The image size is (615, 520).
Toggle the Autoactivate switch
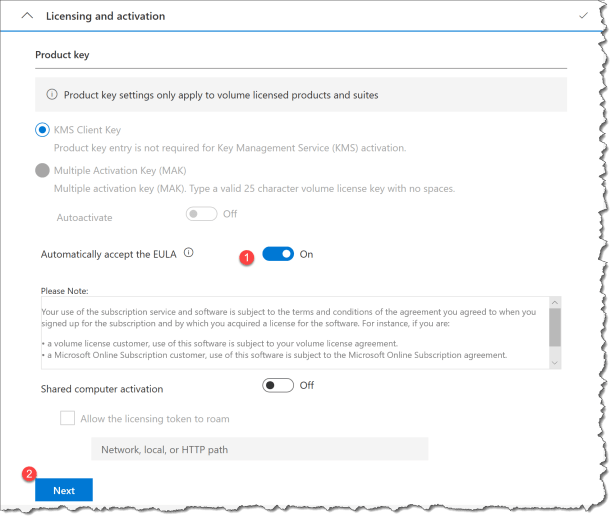click(201, 214)
